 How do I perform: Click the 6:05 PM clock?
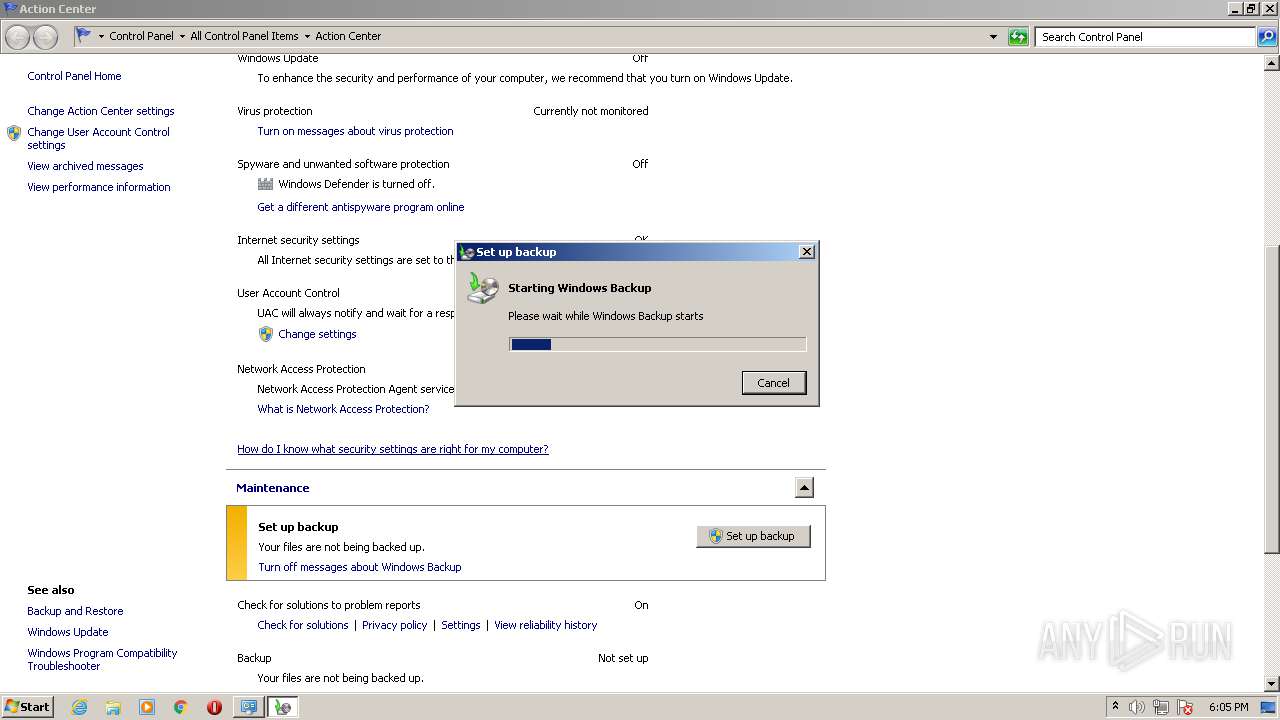[1228, 707]
